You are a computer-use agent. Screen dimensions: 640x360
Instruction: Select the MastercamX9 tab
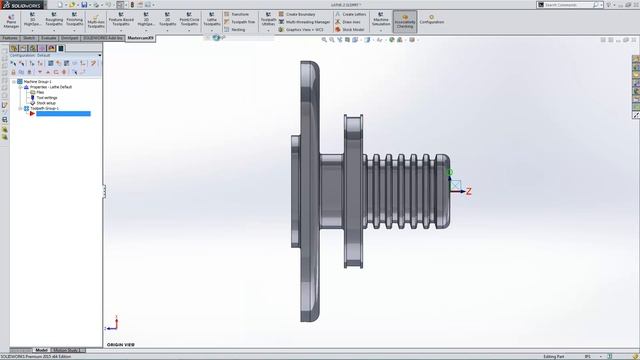pyautogui.click(x=140, y=38)
